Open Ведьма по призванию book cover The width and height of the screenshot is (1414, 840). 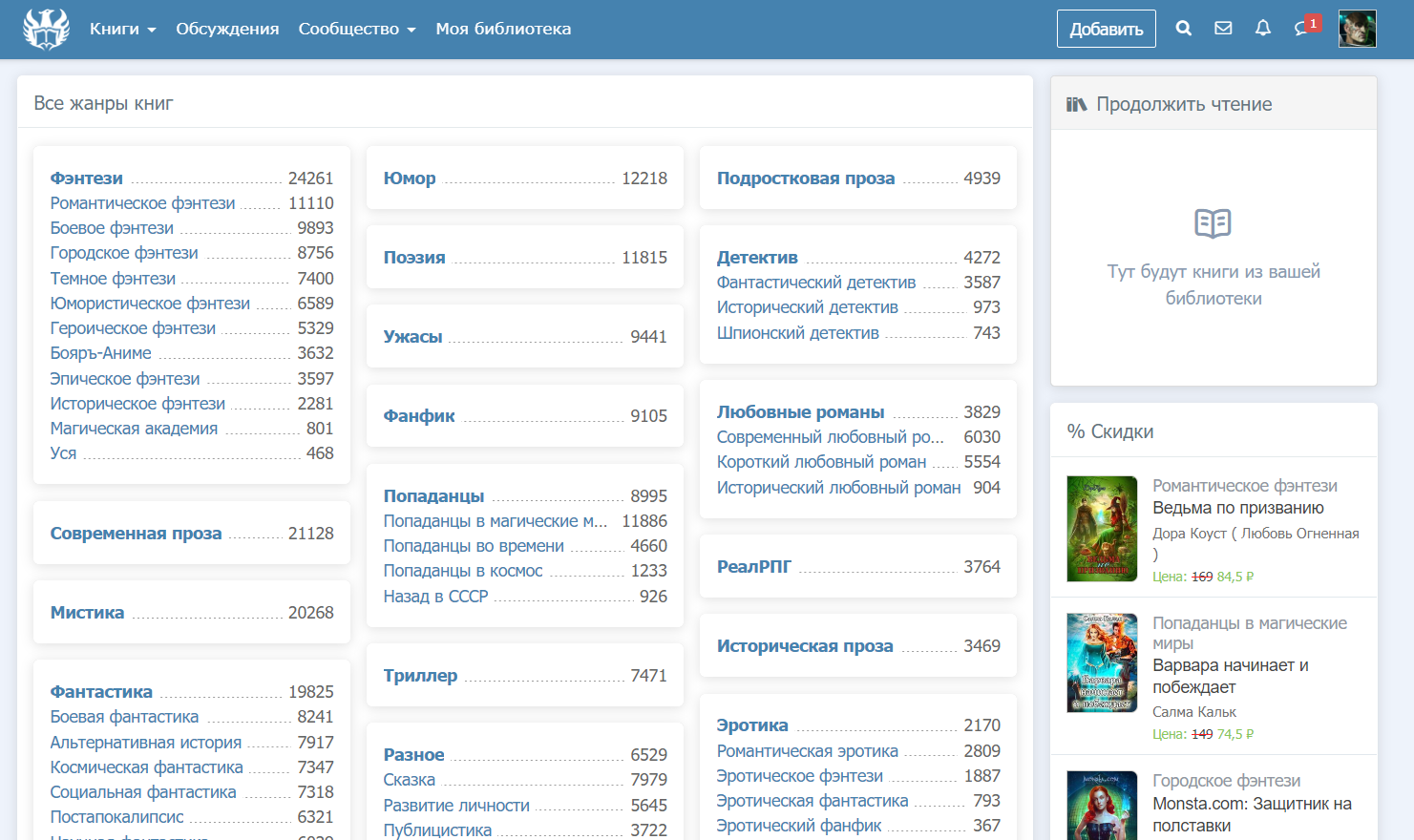(1102, 529)
